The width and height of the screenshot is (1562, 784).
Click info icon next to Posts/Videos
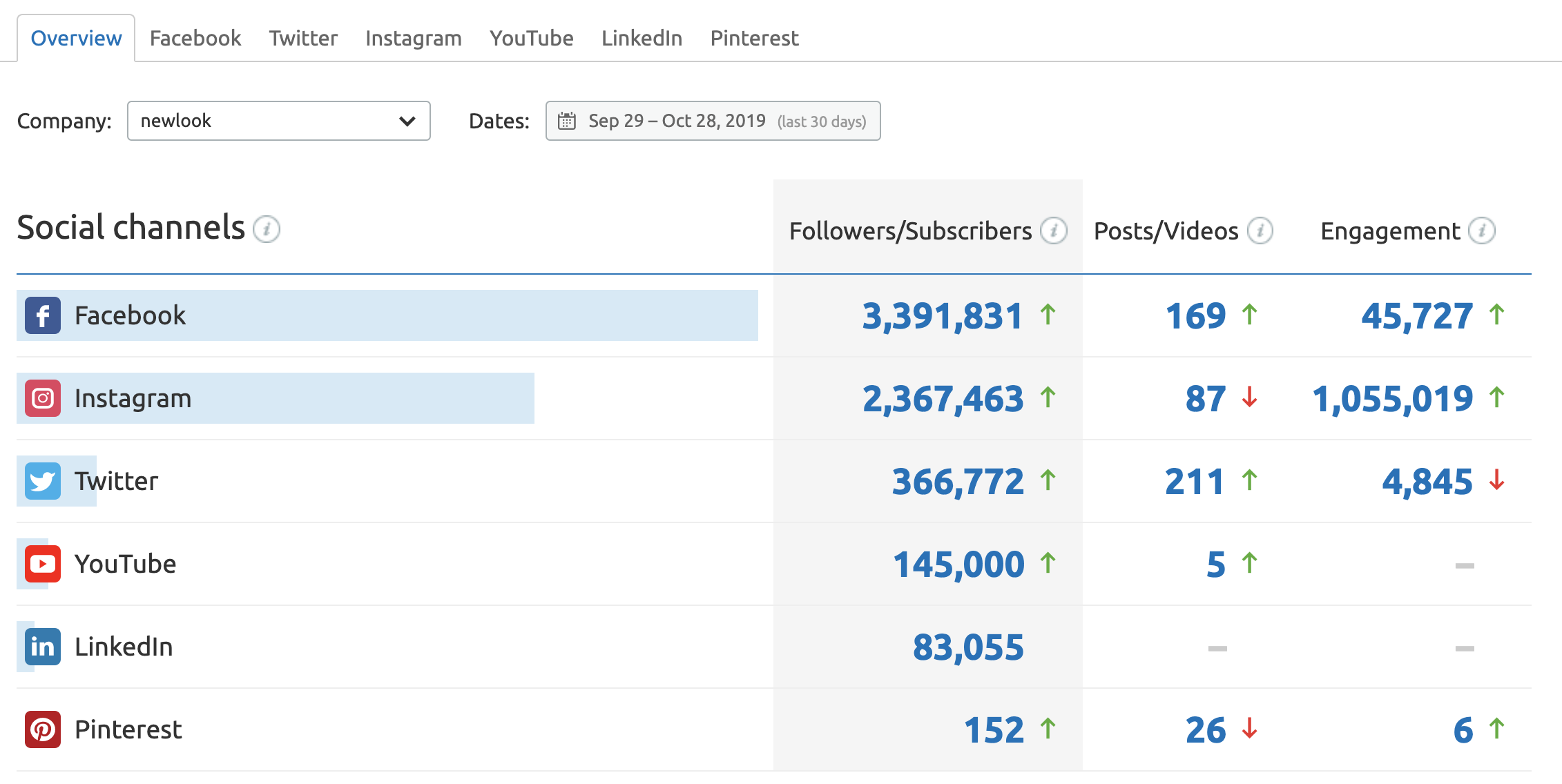[1260, 231]
